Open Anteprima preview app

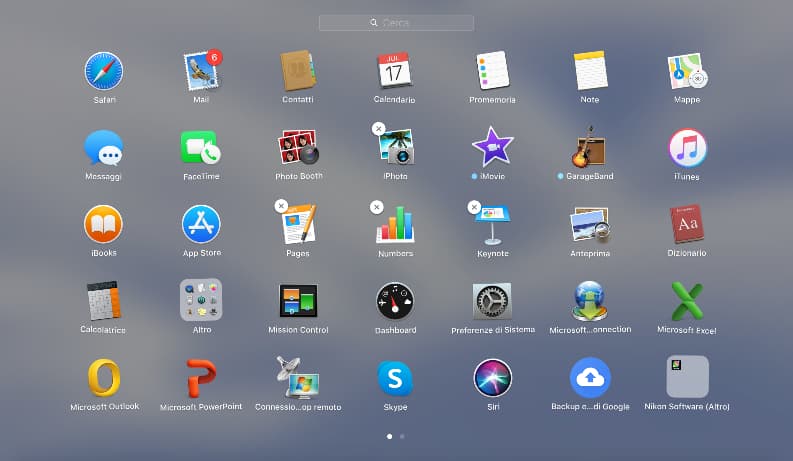coord(590,225)
